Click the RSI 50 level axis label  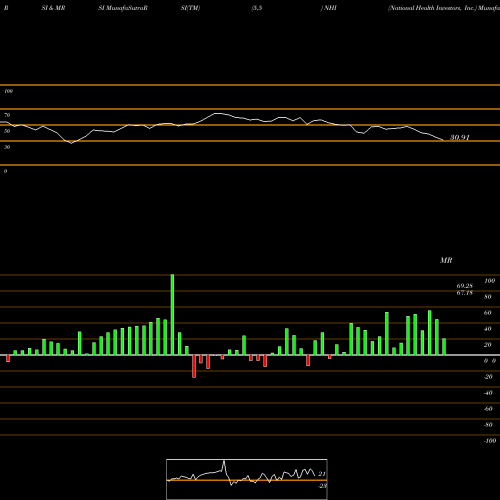(x=7, y=131)
